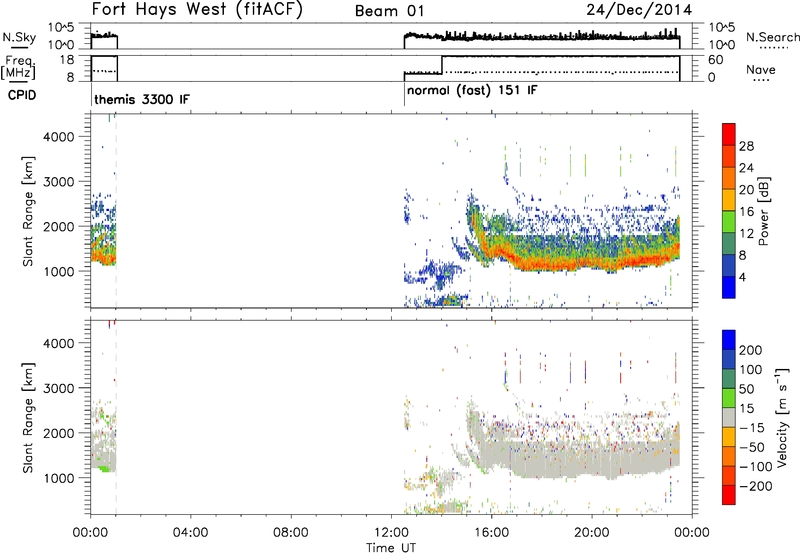
Task: Click the '3000' tick on velocity panel axis
Action: pos(59,388)
